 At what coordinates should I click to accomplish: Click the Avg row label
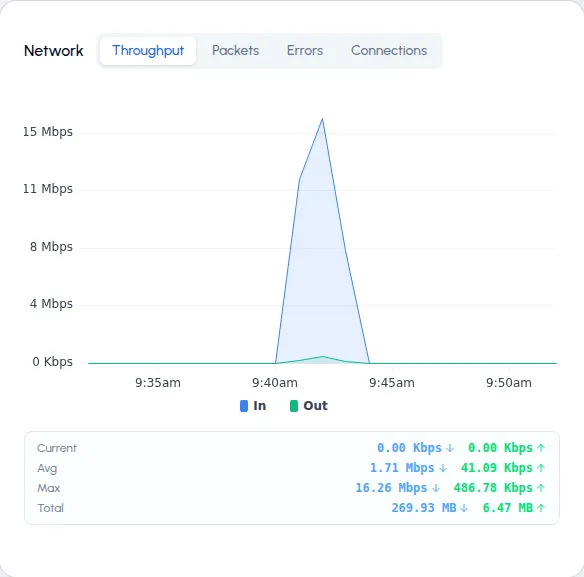[x=47, y=468]
